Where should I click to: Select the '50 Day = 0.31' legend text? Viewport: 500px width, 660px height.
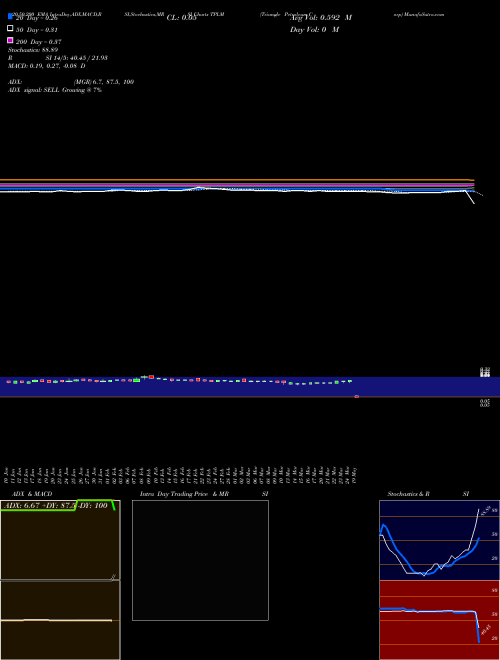pyautogui.click(x=37, y=30)
